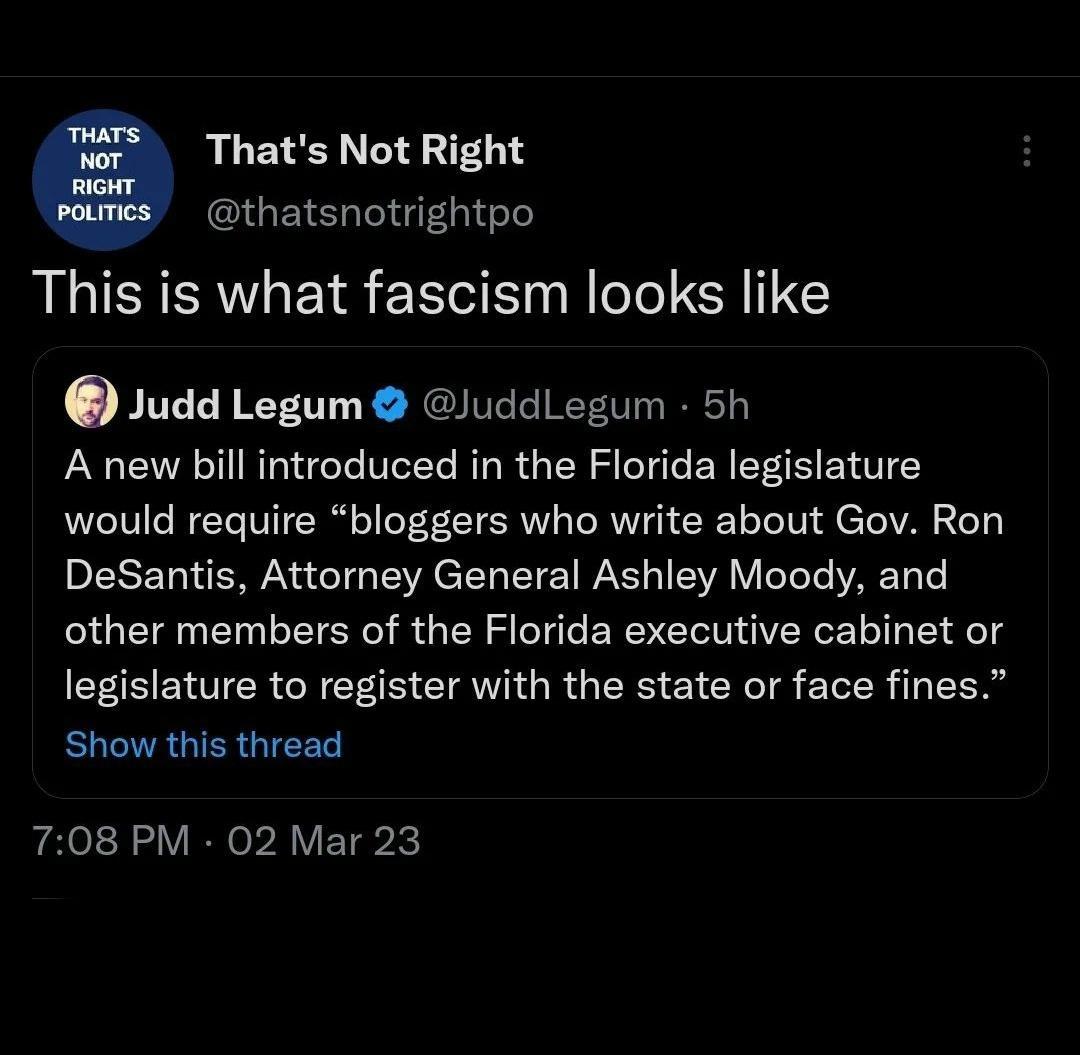
Task: Open the Show this thread link
Action: [203, 744]
